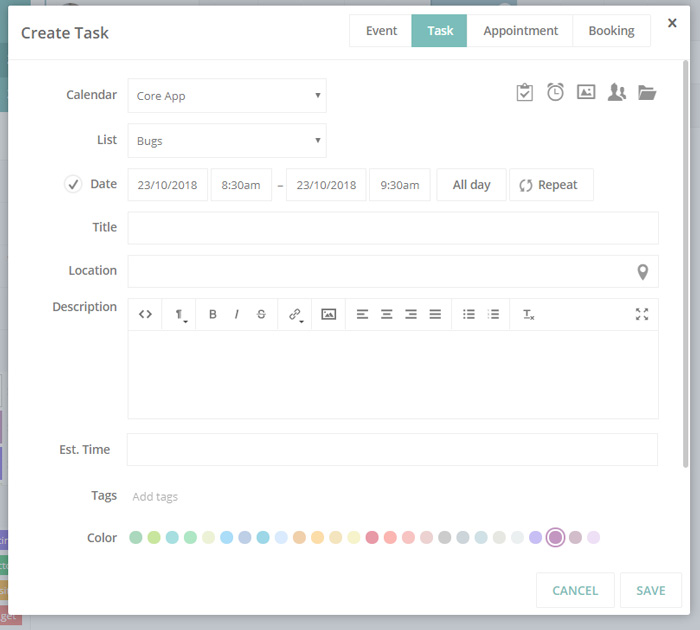
Task: Click into the Est. Time field
Action: click(x=392, y=449)
